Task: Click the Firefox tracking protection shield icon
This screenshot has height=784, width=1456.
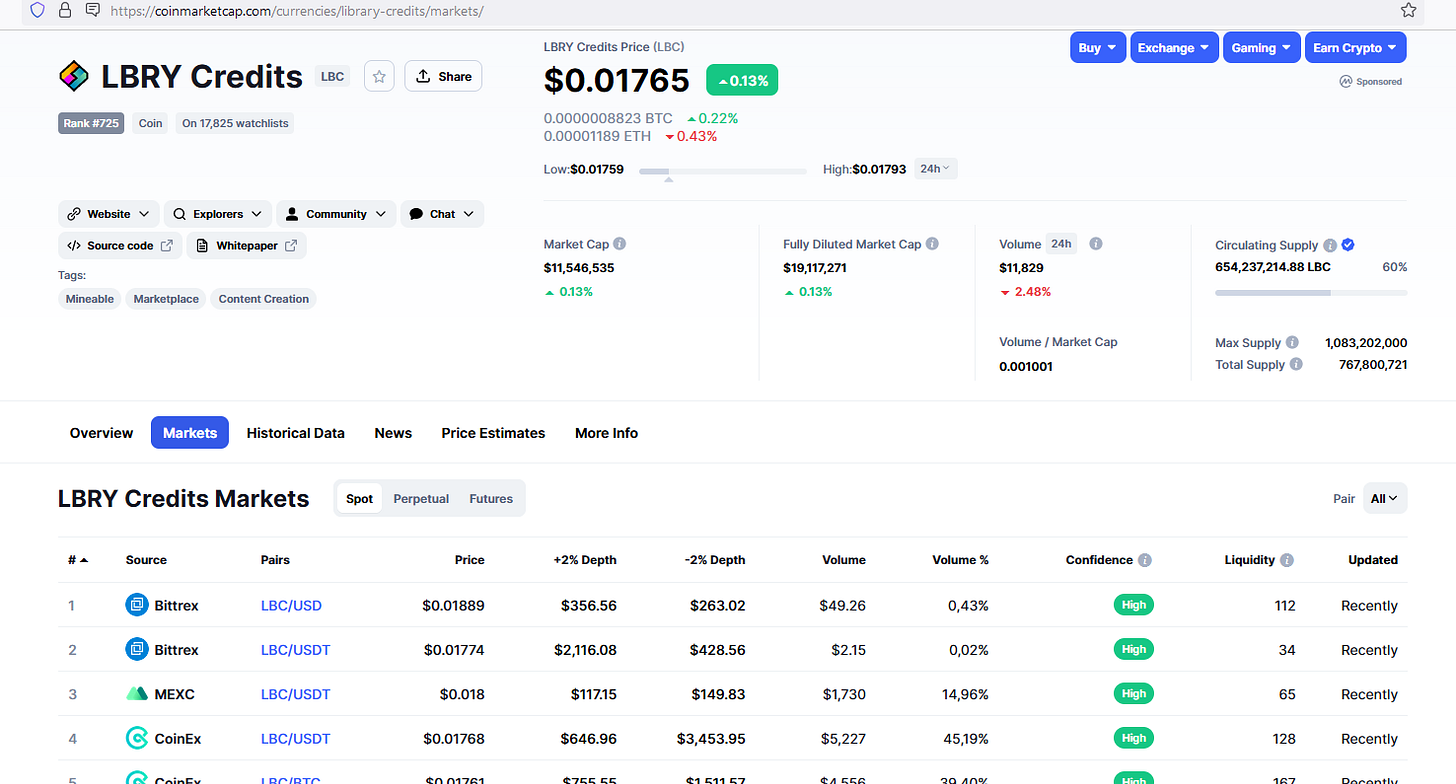Action: [x=37, y=10]
